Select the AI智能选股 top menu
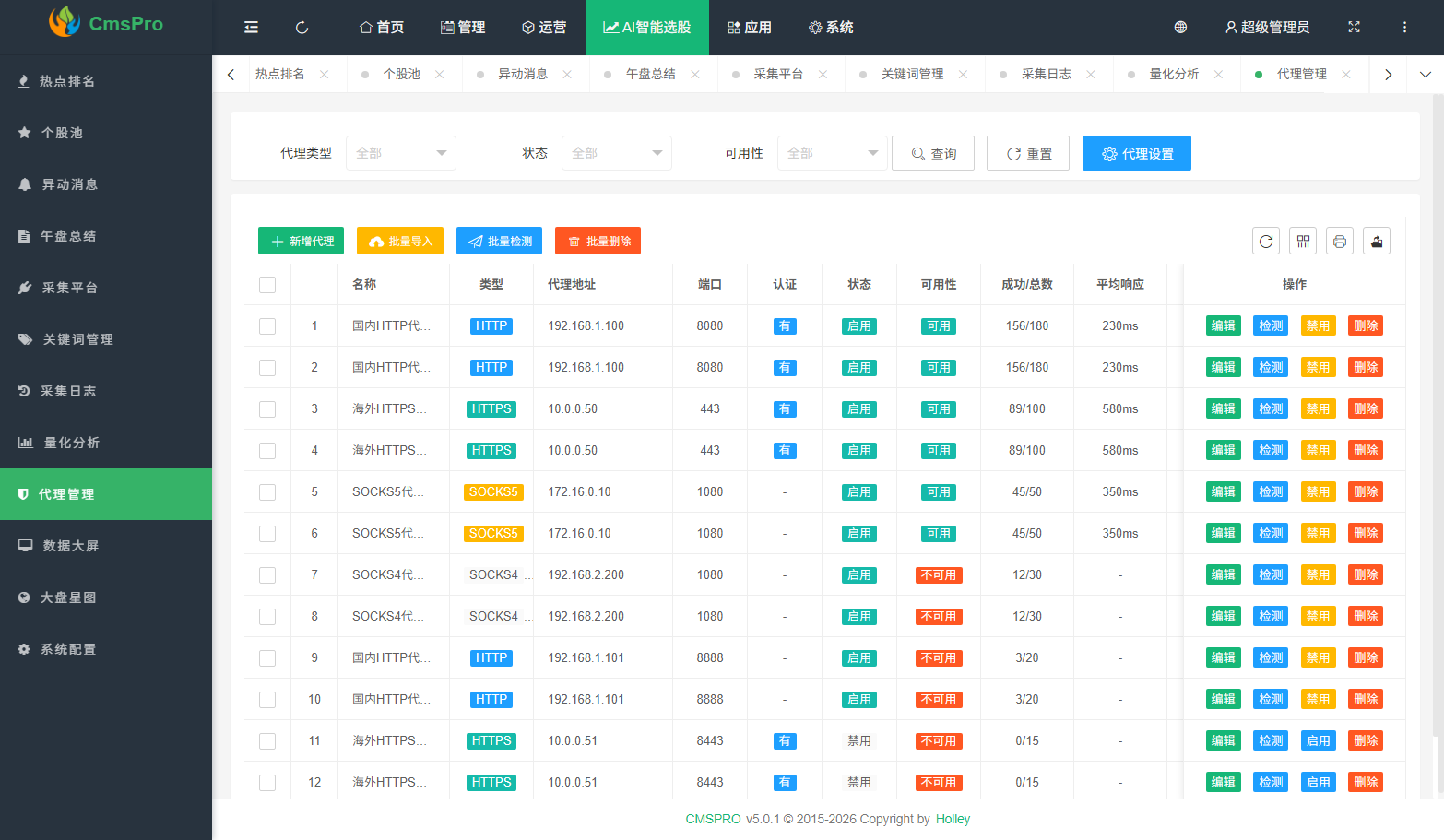The width and height of the screenshot is (1444, 840). pyautogui.click(x=647, y=28)
